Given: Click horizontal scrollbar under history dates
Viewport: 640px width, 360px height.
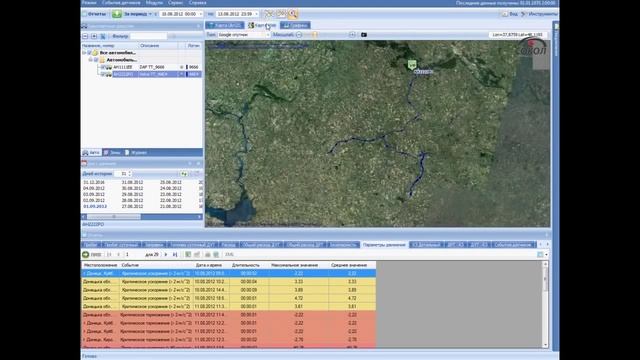Looking at the screenshot, I should pyautogui.click(x=142, y=217).
